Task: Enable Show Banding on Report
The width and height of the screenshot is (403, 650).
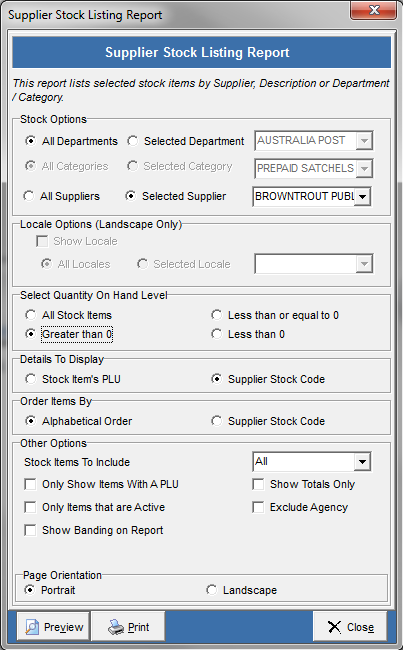Action: pos(30,530)
